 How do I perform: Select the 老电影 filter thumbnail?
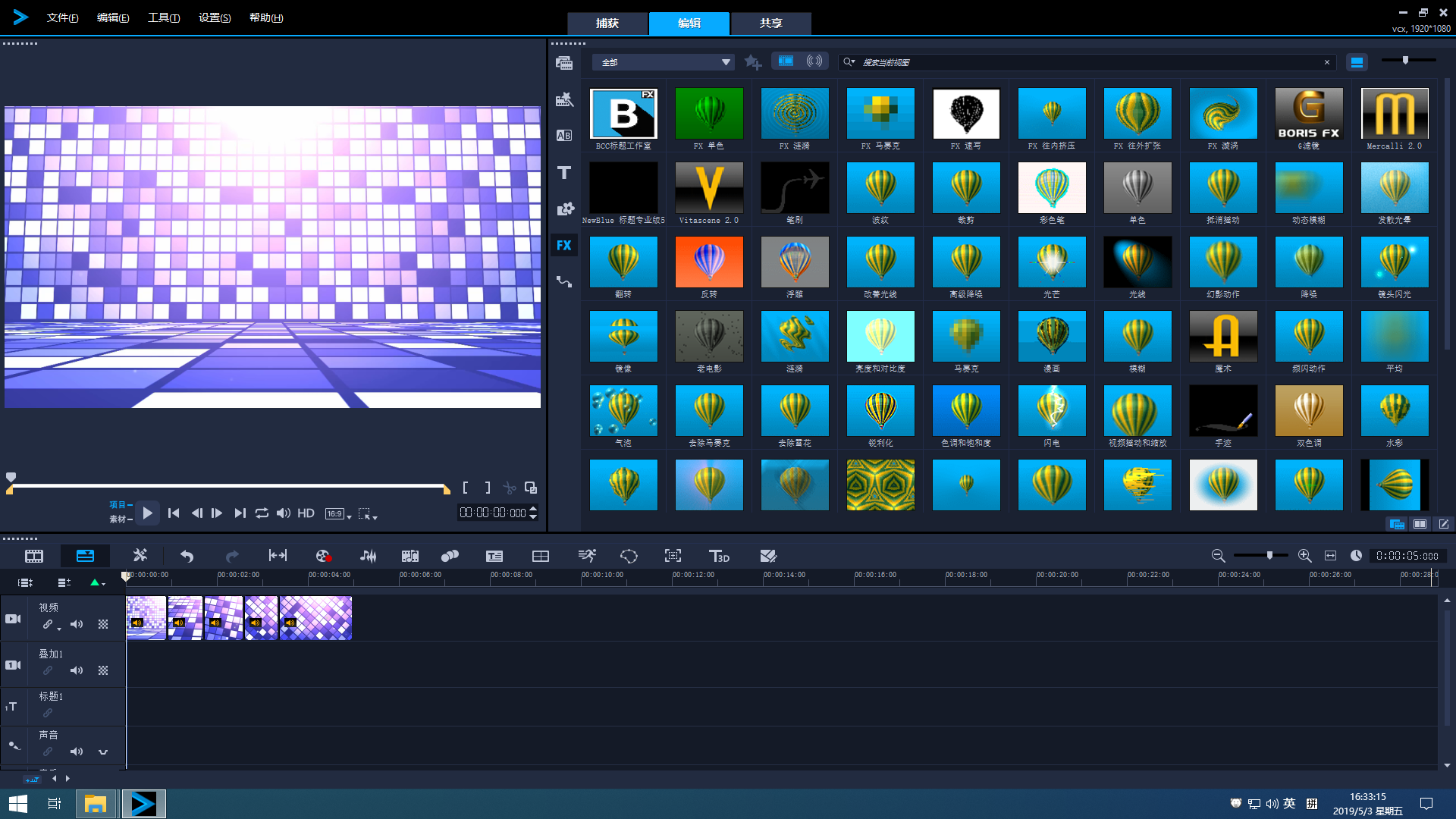click(709, 336)
